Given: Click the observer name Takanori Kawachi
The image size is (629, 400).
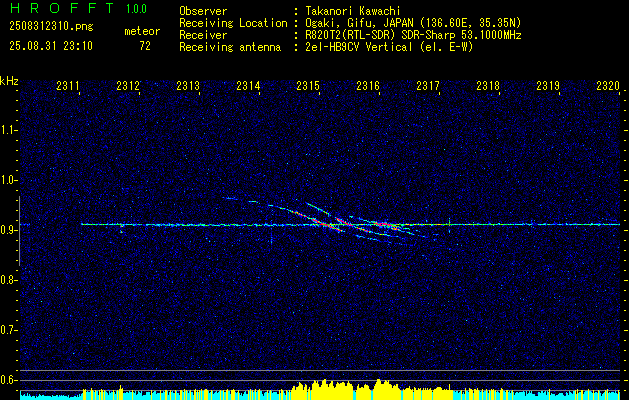Looking at the screenshot, I should click(353, 11).
